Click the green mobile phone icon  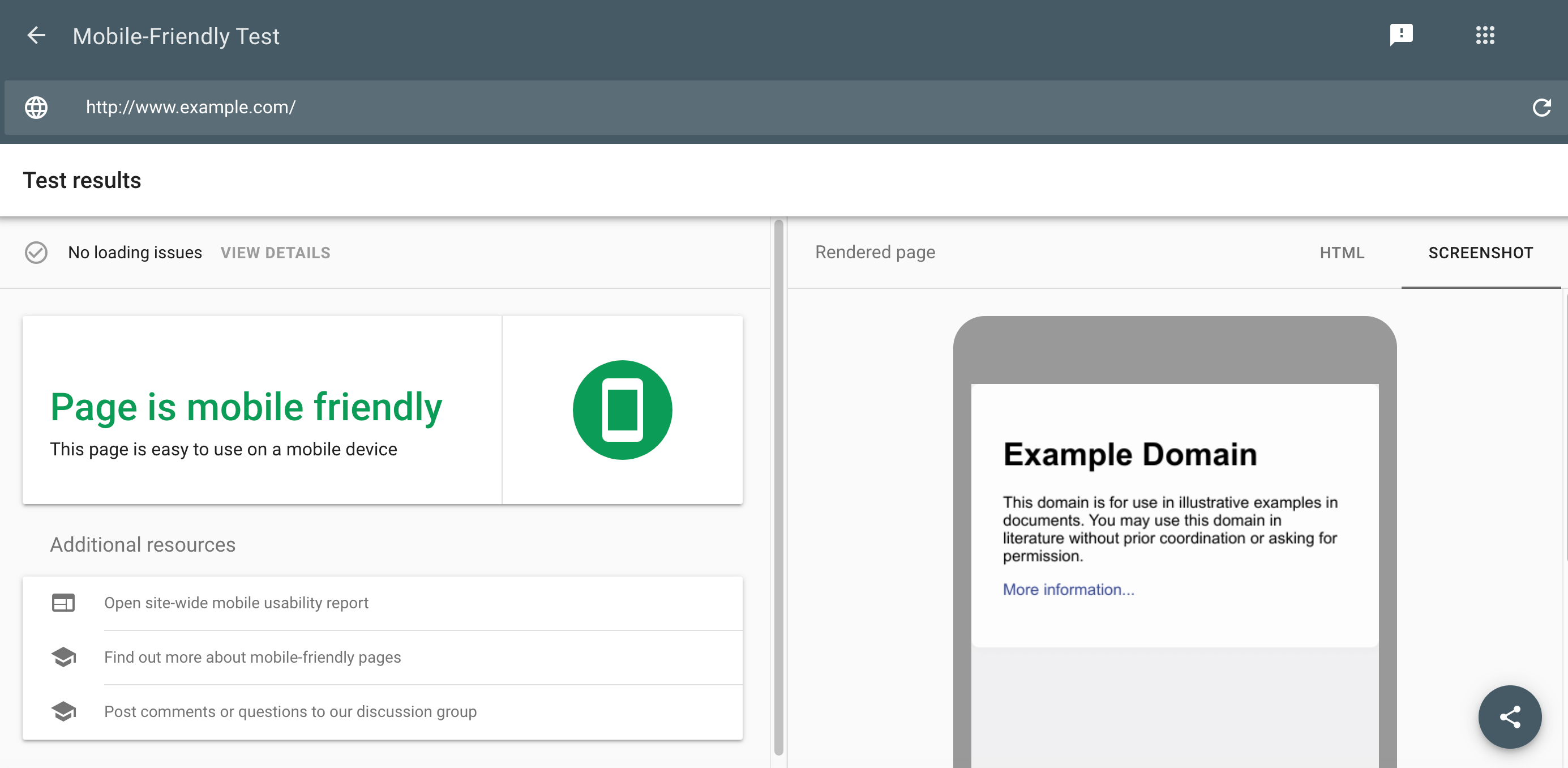622,410
